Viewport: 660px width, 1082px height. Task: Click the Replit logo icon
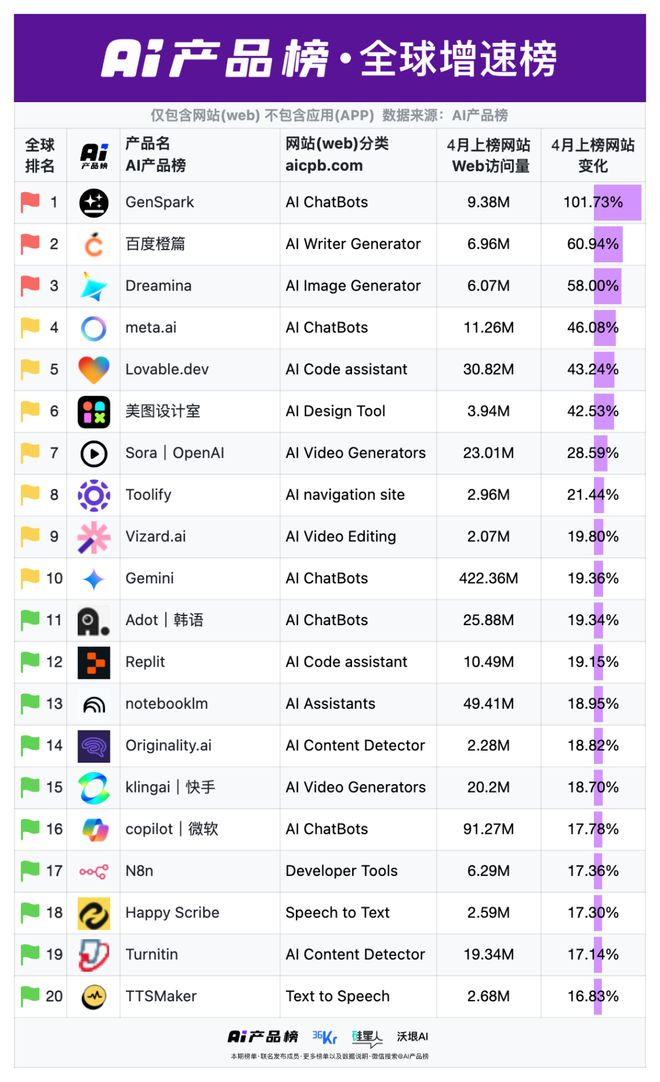point(94,662)
